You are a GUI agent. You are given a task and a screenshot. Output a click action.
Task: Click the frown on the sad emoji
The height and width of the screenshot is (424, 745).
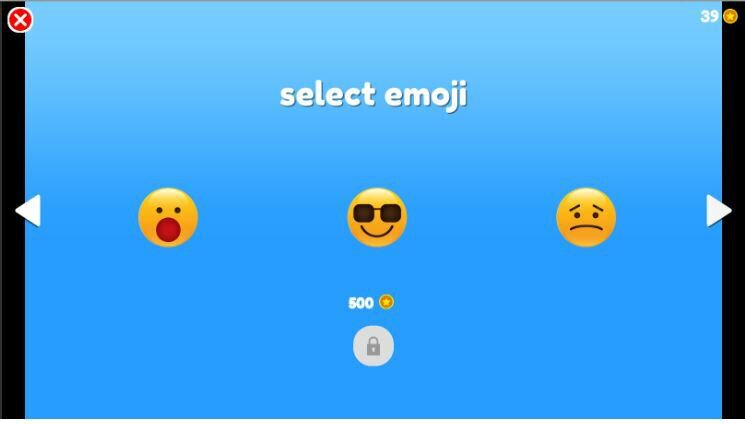pos(586,228)
